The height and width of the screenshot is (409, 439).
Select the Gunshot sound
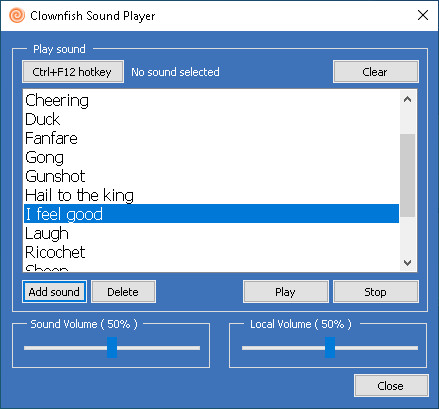211,176
